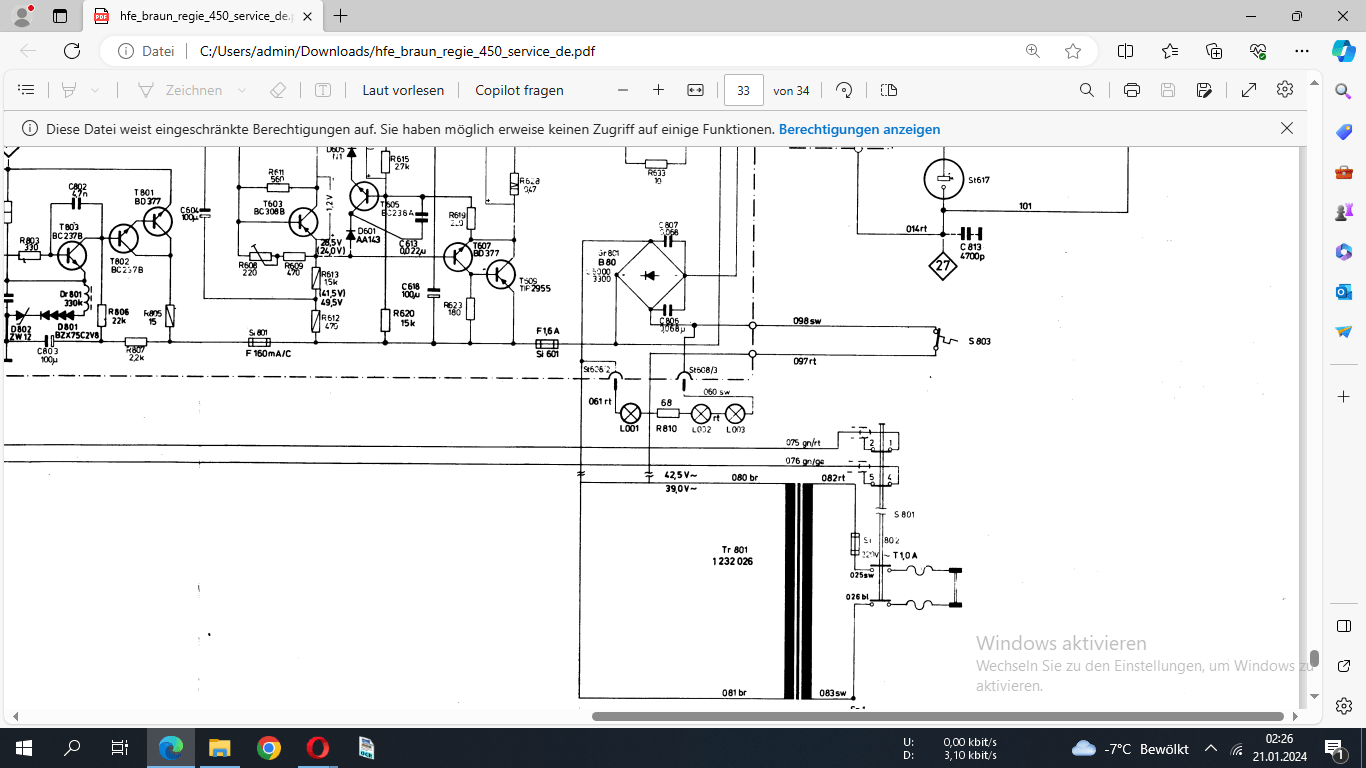Image resolution: width=1366 pixels, height=768 pixels.
Task: Launch Opera from the taskbar
Action: tap(317, 748)
